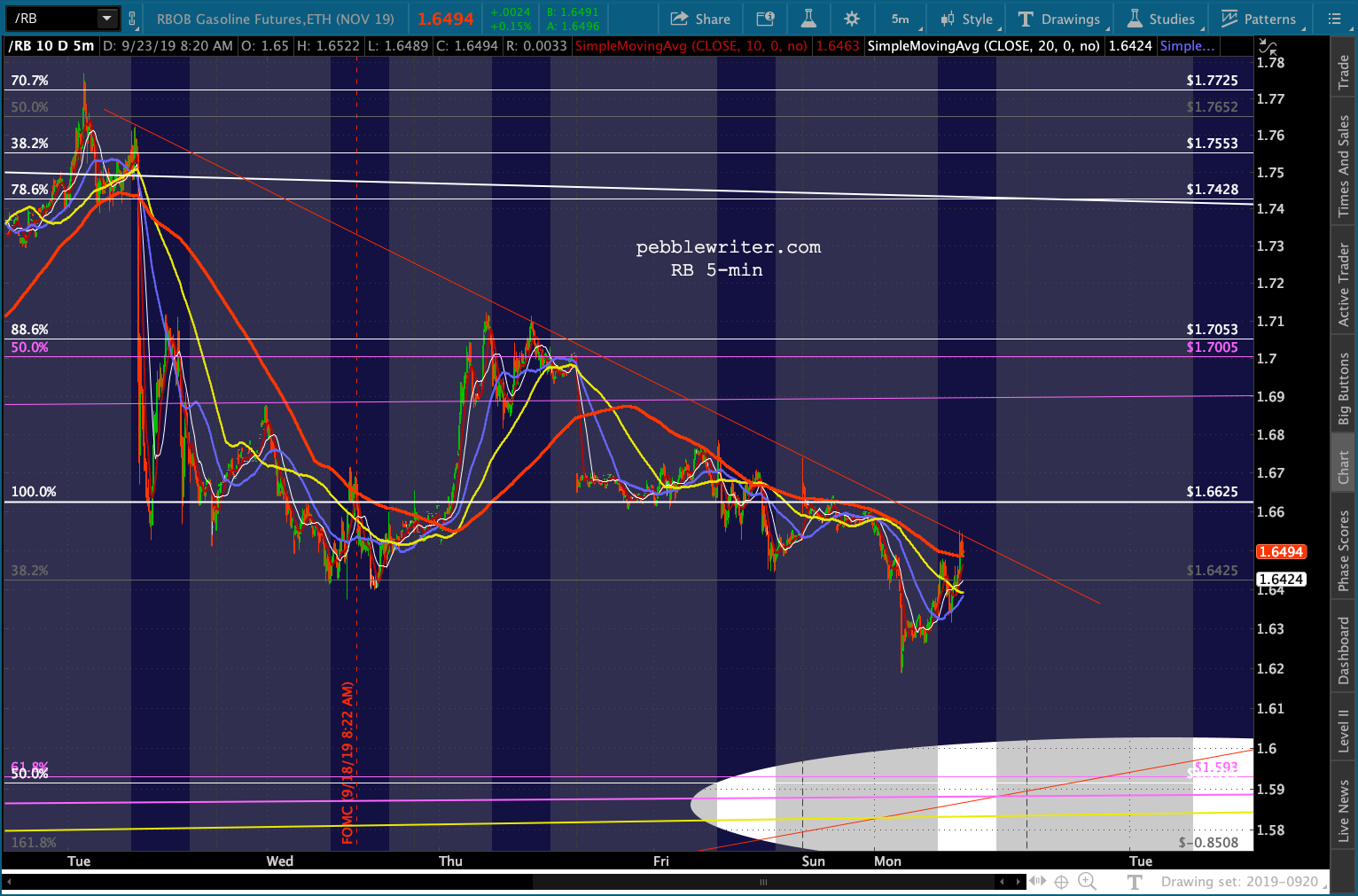The height and width of the screenshot is (896, 1358).
Task: Toggle the chart mode icon above price axis
Action: (1268, 48)
